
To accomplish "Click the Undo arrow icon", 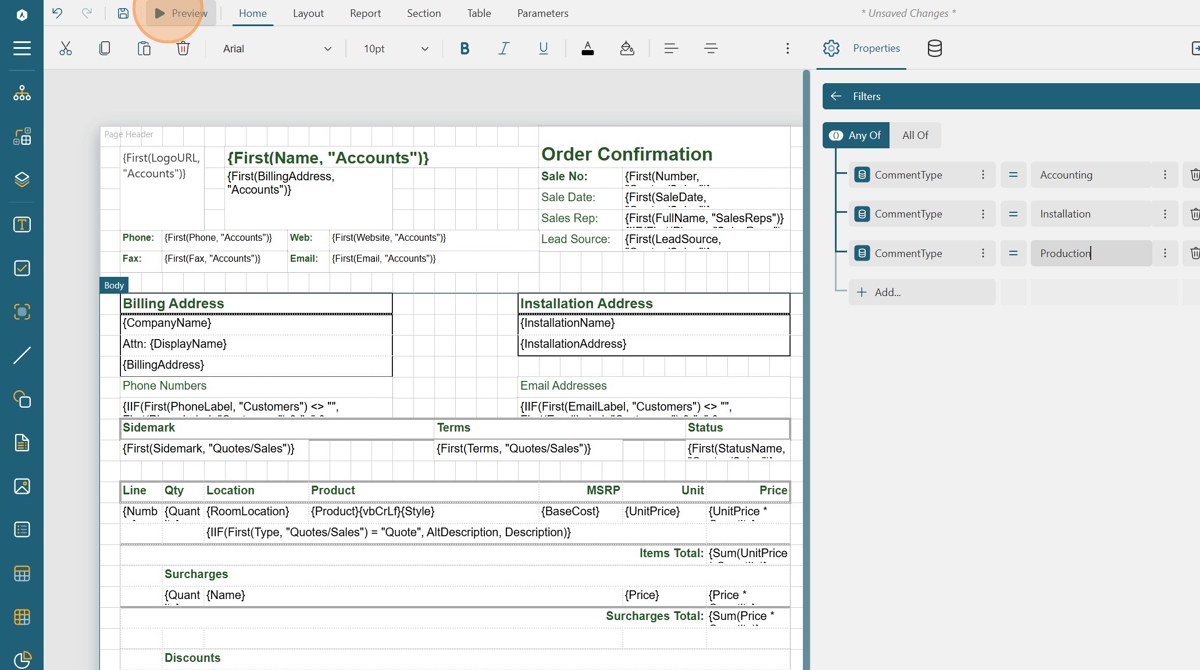I will tap(57, 14).
